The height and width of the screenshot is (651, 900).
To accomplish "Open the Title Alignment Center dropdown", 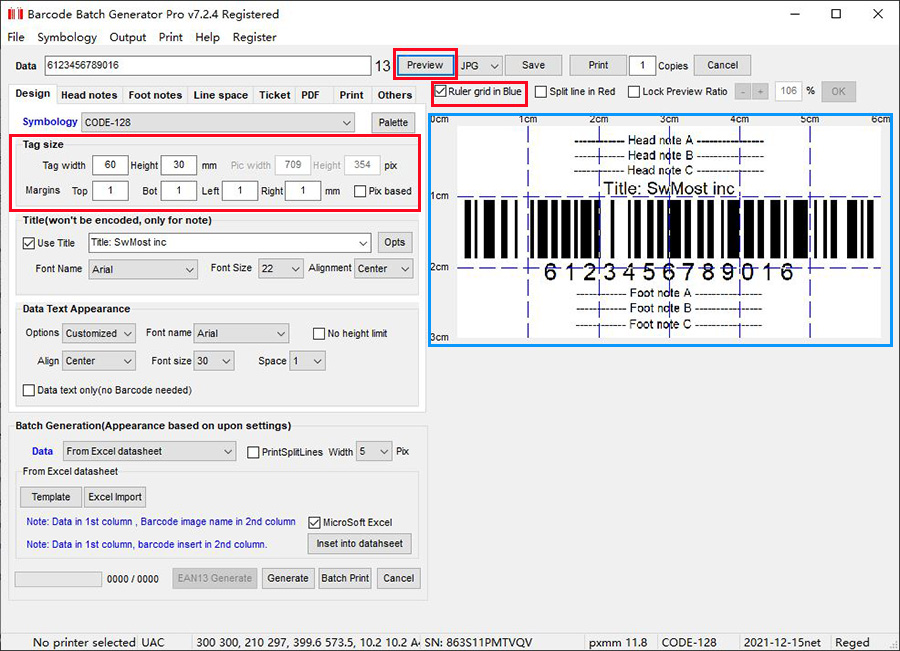I will (x=383, y=269).
